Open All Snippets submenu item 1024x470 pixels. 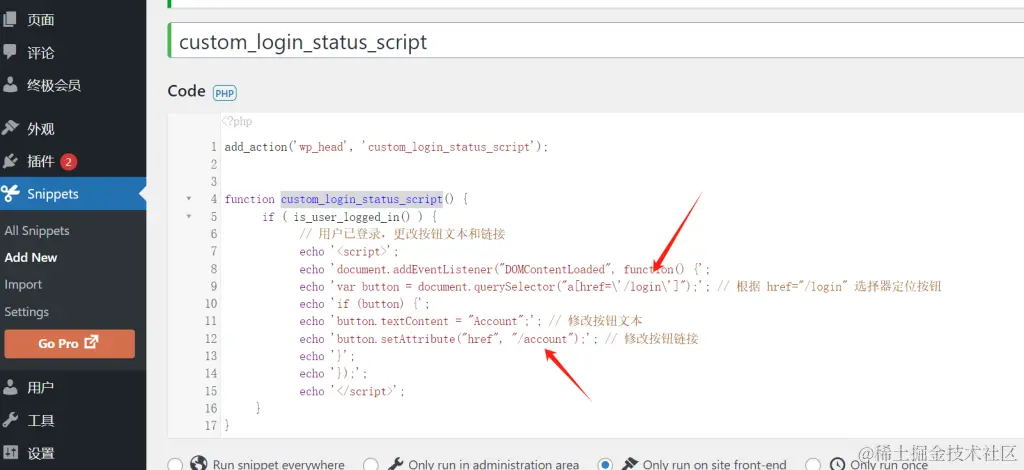(x=37, y=230)
